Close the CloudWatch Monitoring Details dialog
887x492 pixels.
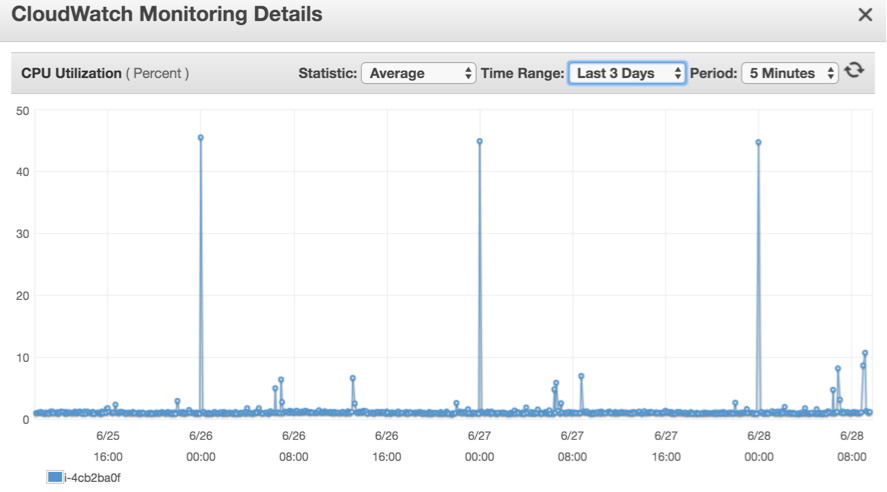coord(865,15)
